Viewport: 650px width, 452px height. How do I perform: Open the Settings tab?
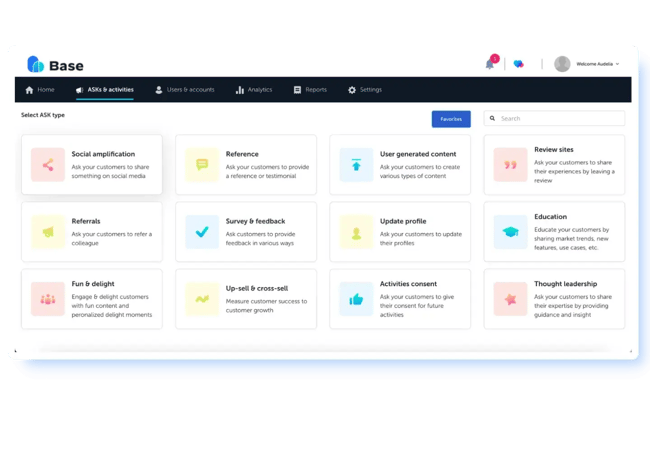pyautogui.click(x=365, y=90)
